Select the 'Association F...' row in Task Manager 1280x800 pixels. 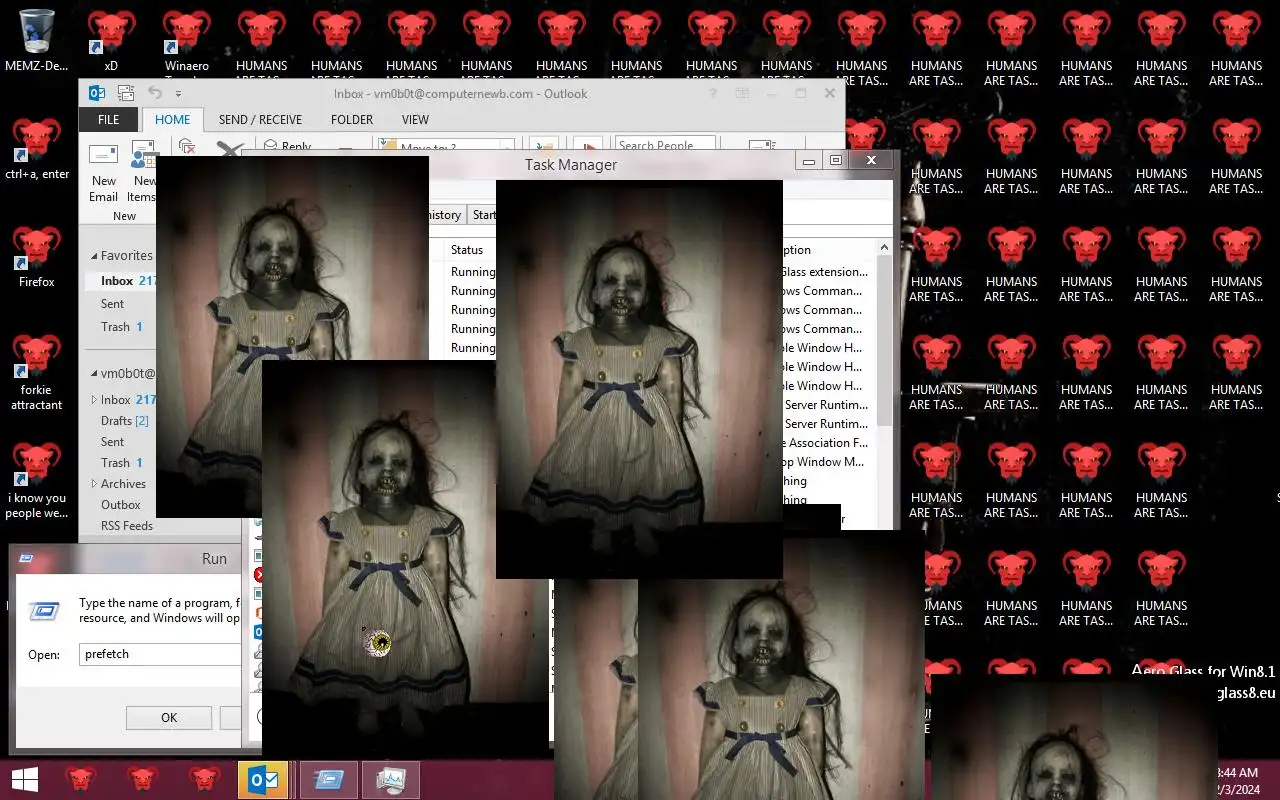826,443
